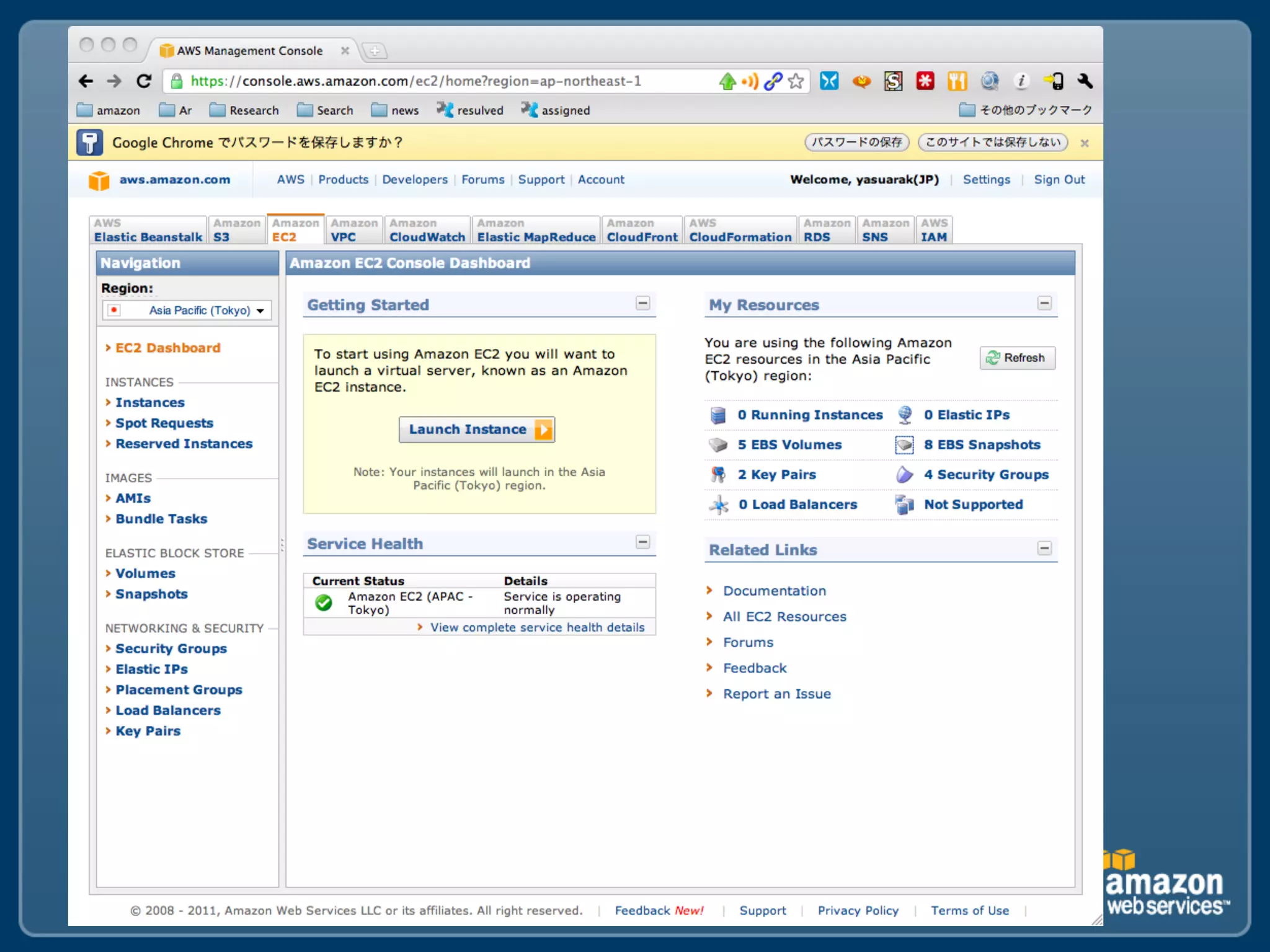
Task: Collapse the My Resources panel
Action: 1044,303
